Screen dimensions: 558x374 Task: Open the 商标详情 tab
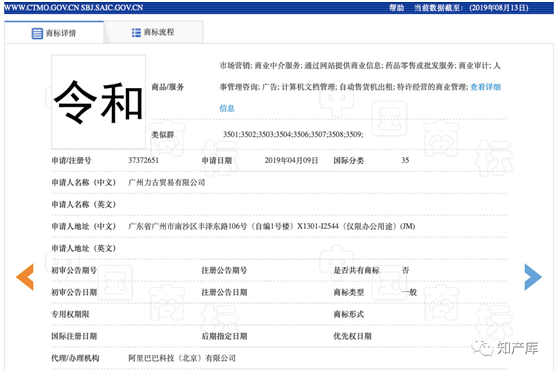(54, 33)
